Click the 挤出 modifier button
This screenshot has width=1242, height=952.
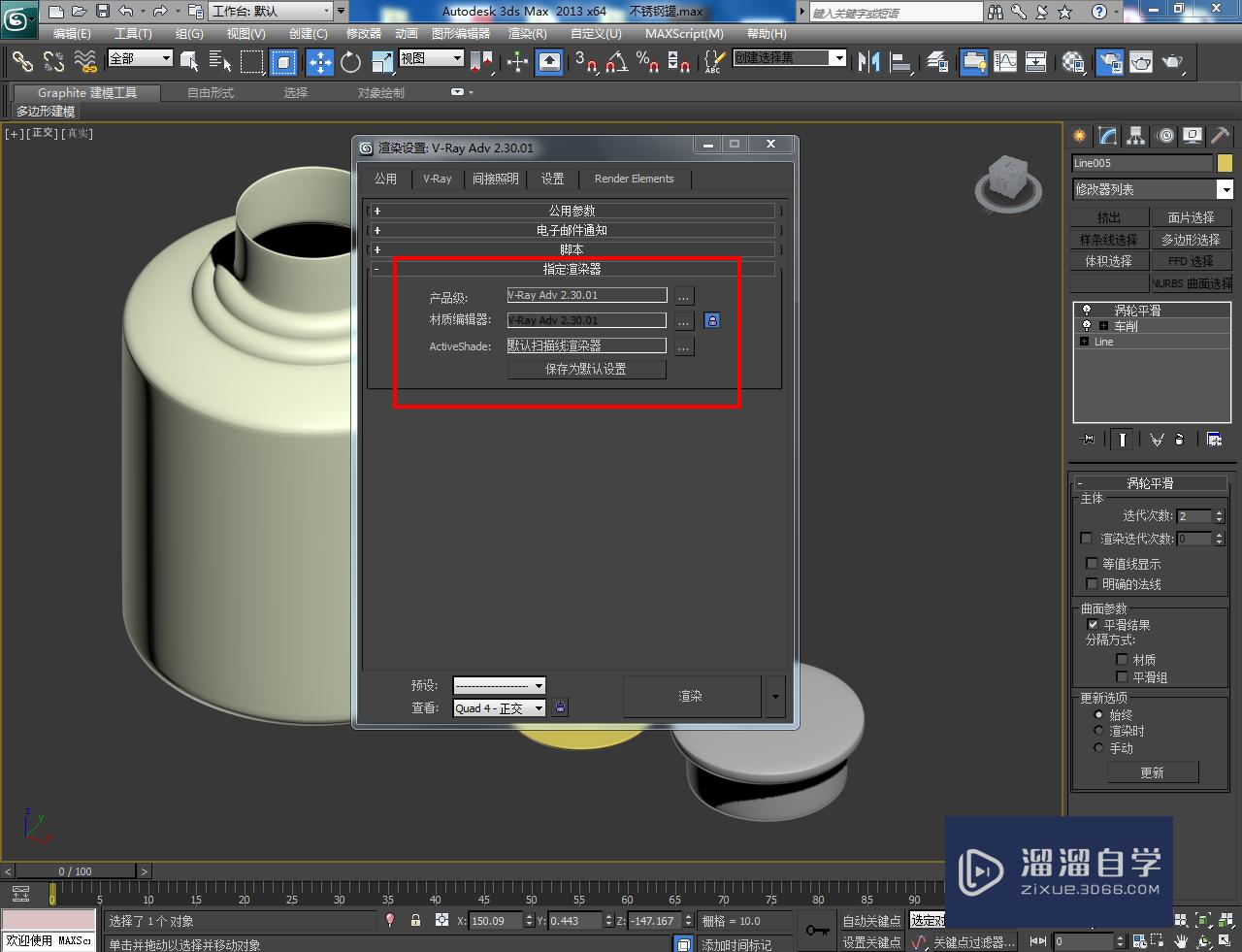point(1108,217)
